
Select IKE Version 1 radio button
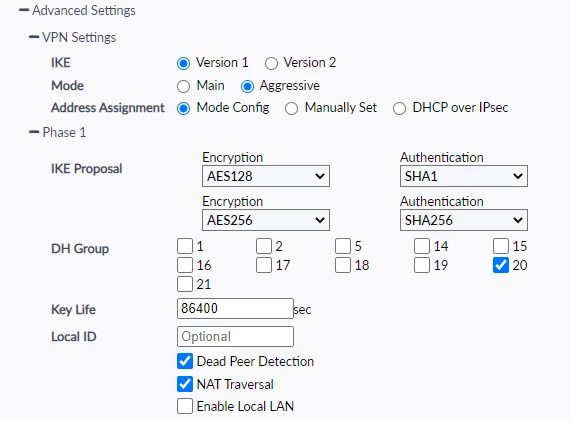coord(183,63)
